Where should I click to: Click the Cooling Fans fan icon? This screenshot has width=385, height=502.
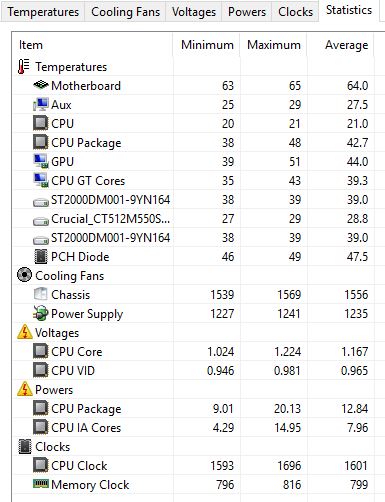pyautogui.click(x=24, y=275)
